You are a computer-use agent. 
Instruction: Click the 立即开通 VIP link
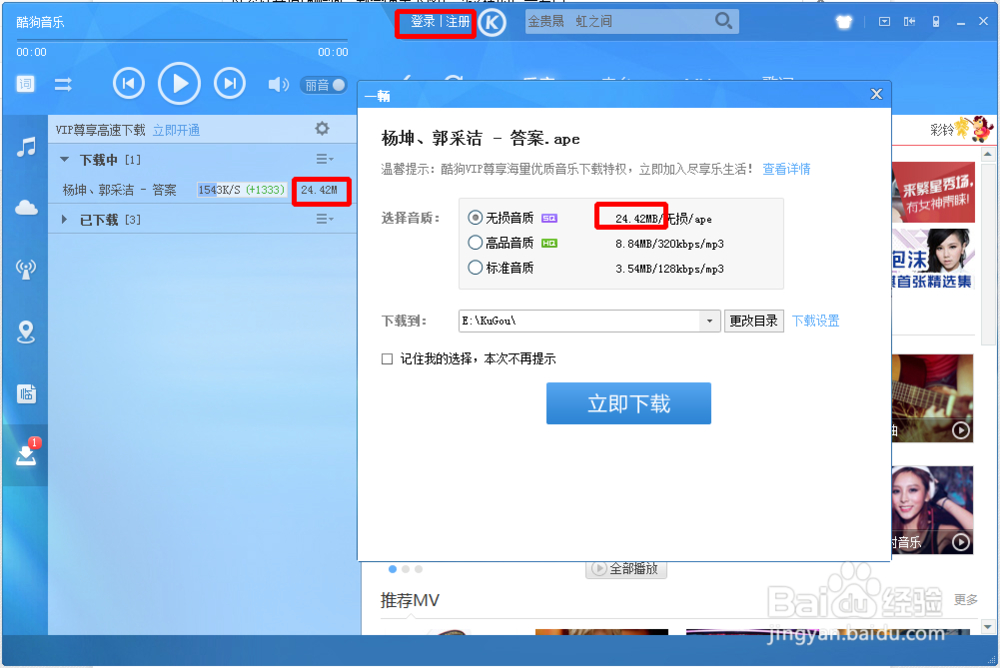(x=176, y=130)
